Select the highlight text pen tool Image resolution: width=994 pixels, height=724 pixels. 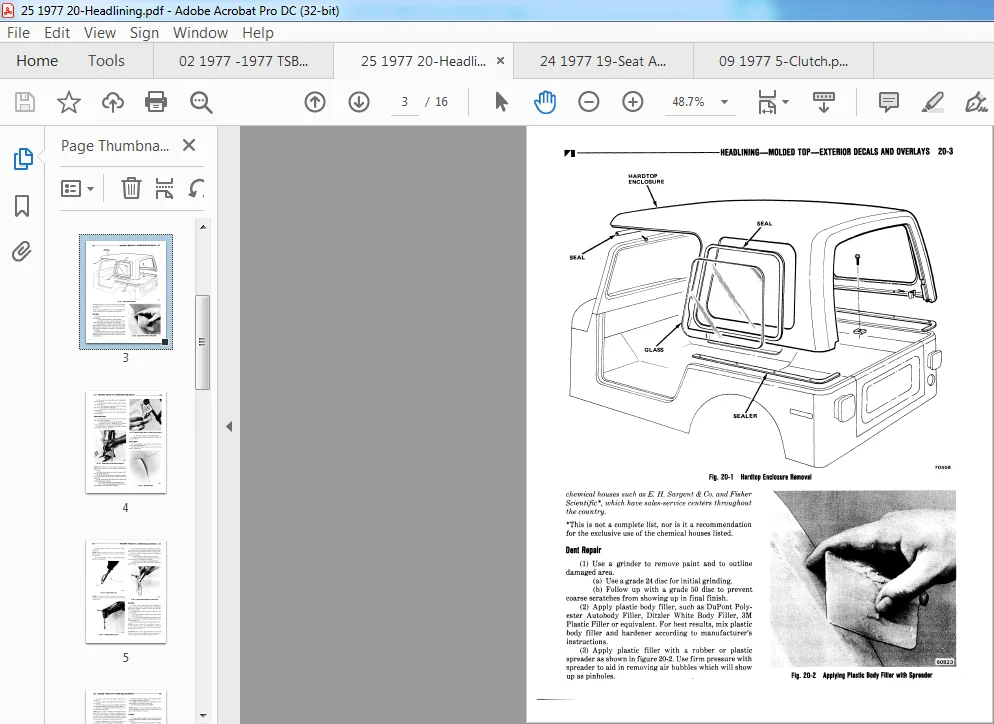coord(933,102)
